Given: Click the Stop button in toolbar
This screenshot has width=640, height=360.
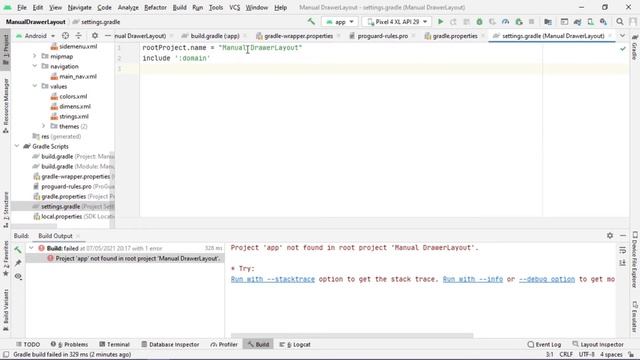Looking at the screenshot, I should tap(531, 22).
